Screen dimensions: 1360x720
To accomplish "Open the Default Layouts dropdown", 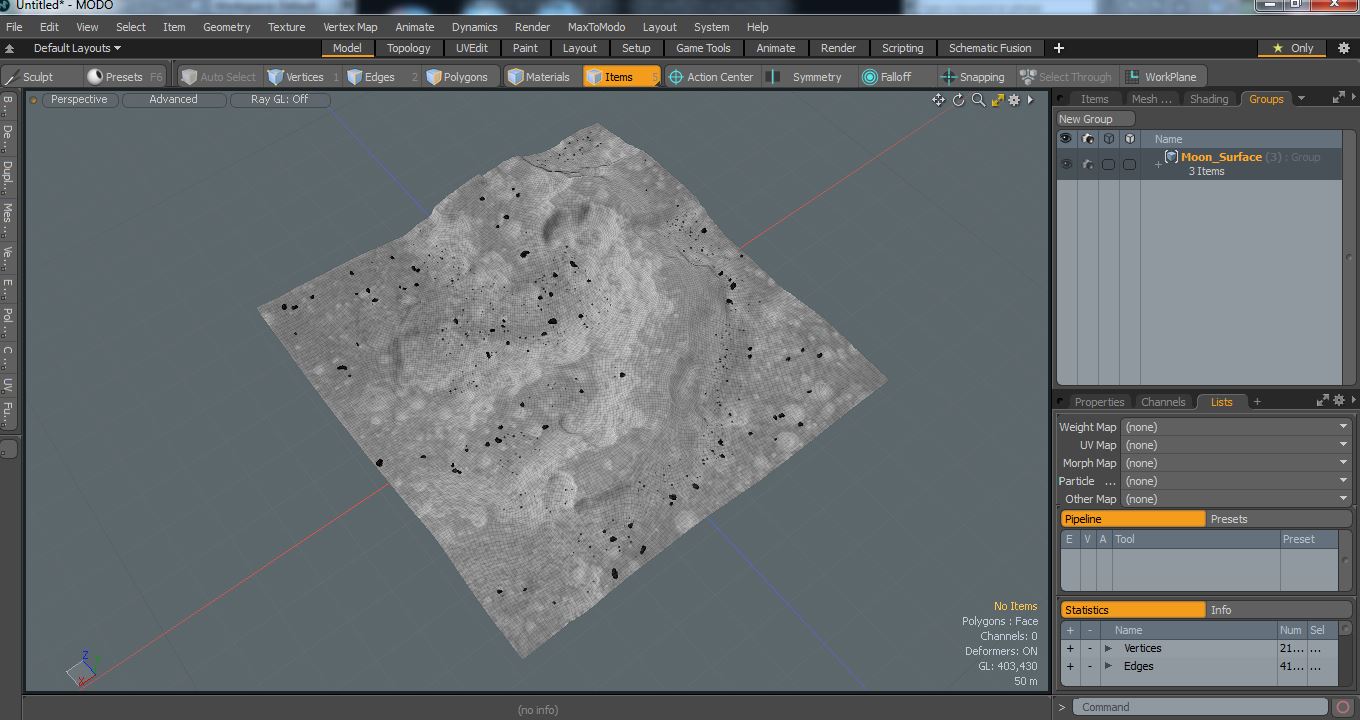I will point(76,48).
